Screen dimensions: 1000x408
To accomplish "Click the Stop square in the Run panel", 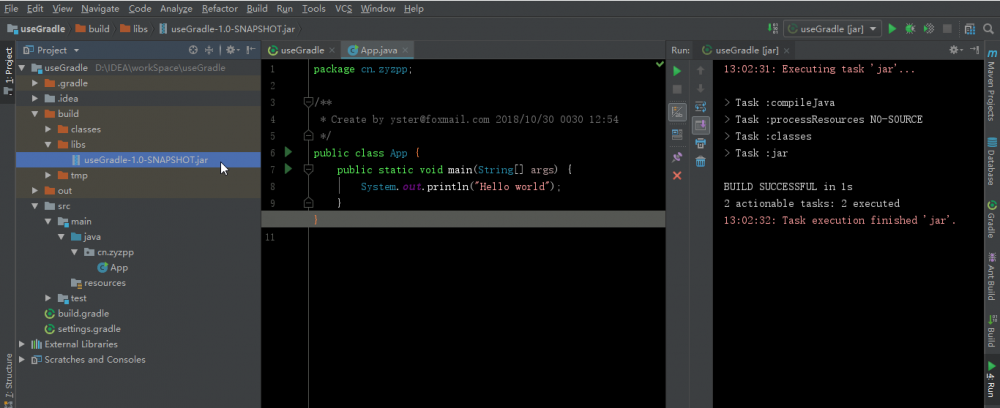I will pos(677,89).
